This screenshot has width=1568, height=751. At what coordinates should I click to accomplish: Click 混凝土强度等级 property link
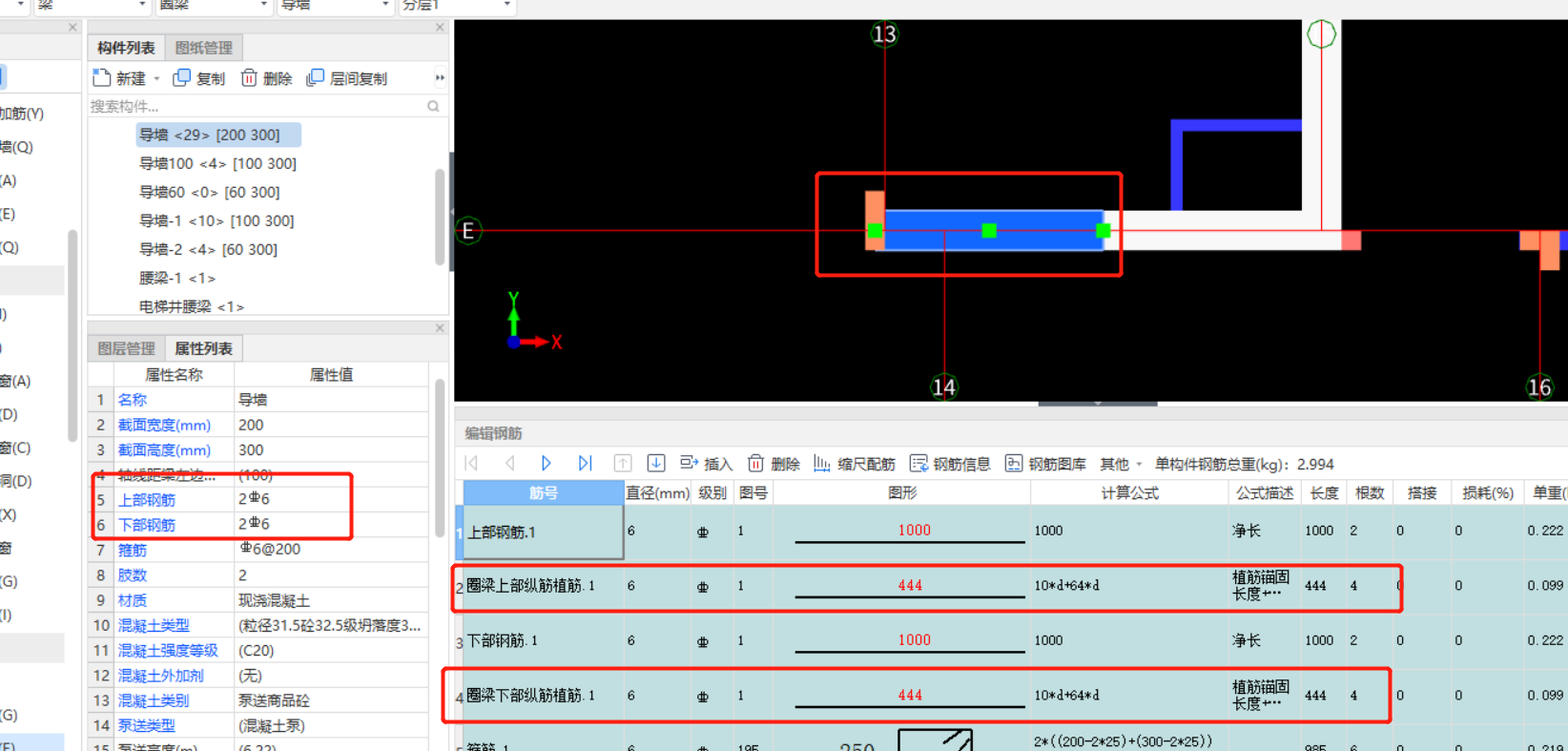[168, 650]
